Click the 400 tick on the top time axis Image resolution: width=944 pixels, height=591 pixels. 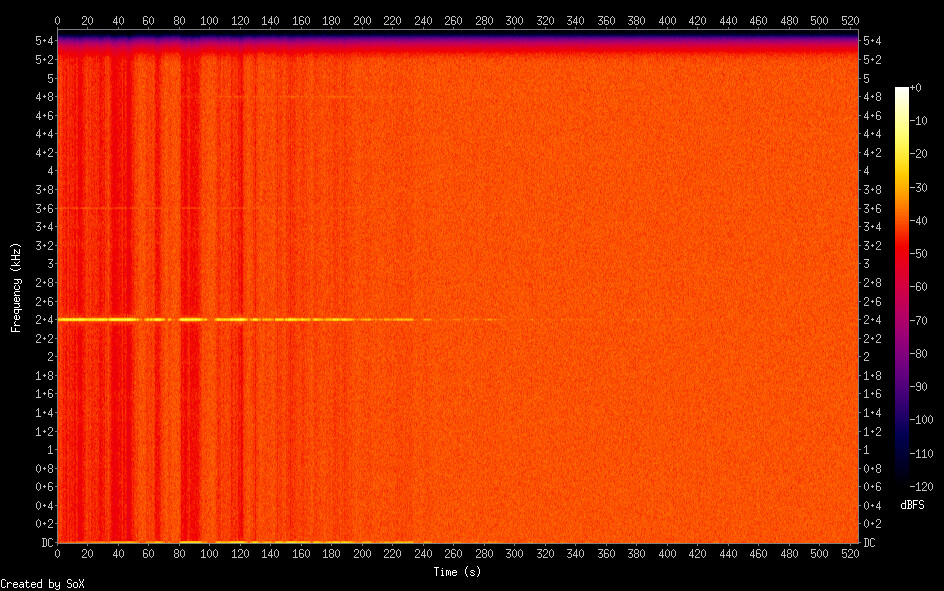[x=666, y=21]
